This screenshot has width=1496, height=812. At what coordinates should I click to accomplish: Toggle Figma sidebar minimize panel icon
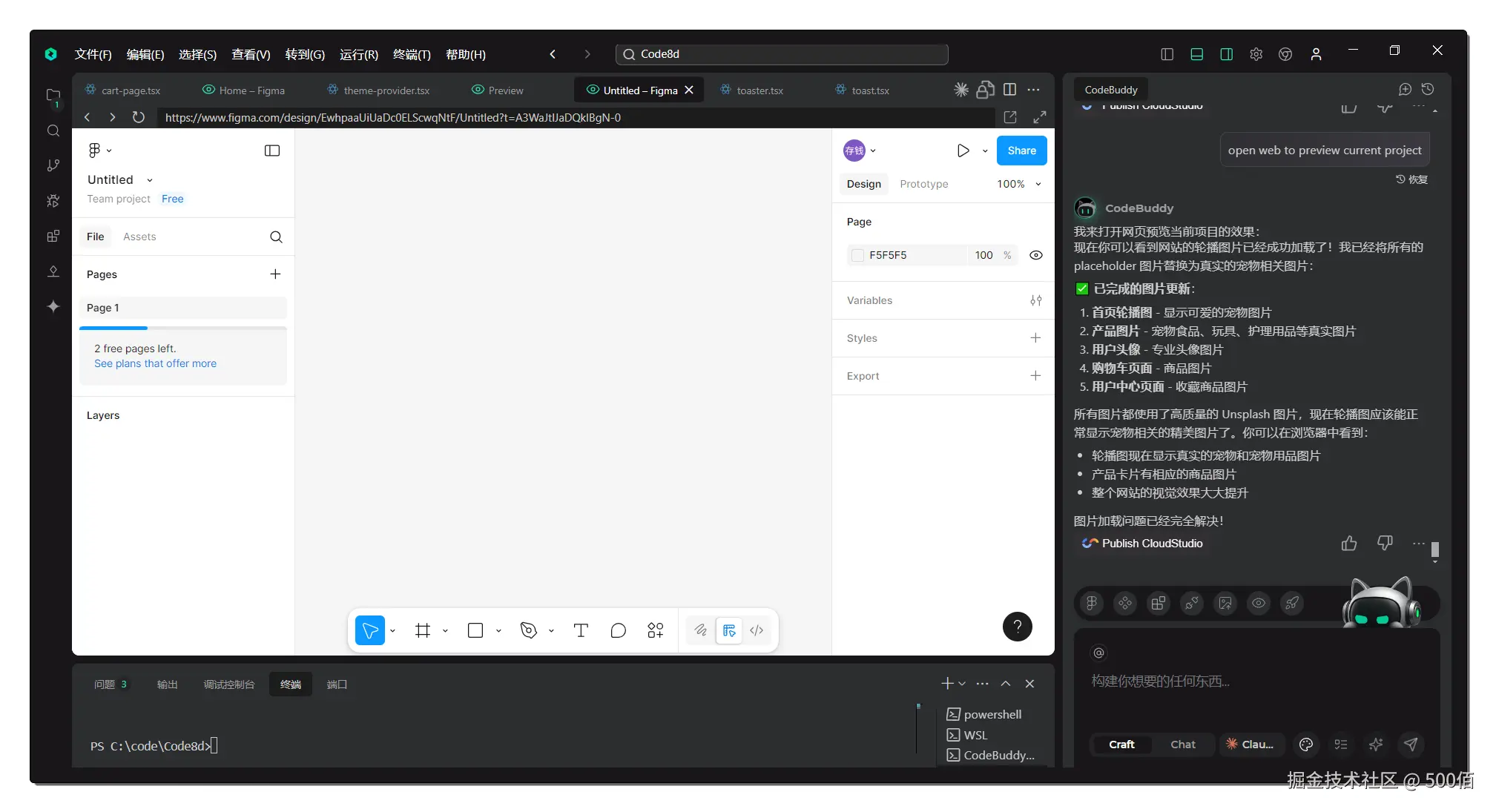272,151
